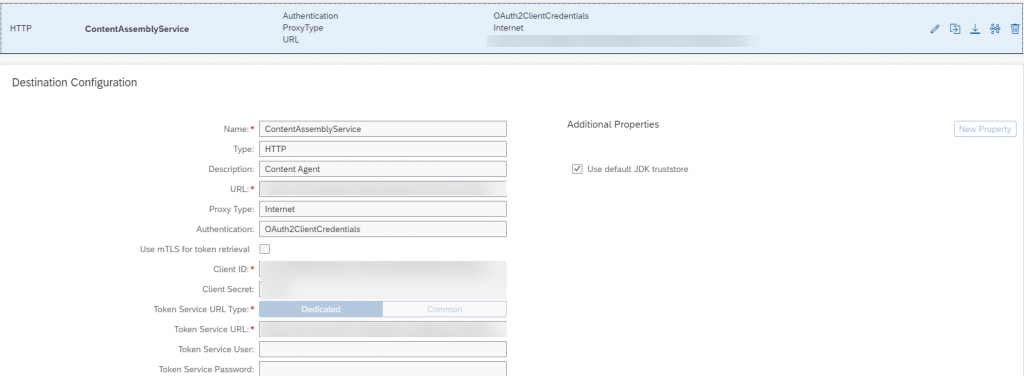The width and height of the screenshot is (1024, 376).
Task: Select the ContentAssemblyService row name
Action: [137, 29]
